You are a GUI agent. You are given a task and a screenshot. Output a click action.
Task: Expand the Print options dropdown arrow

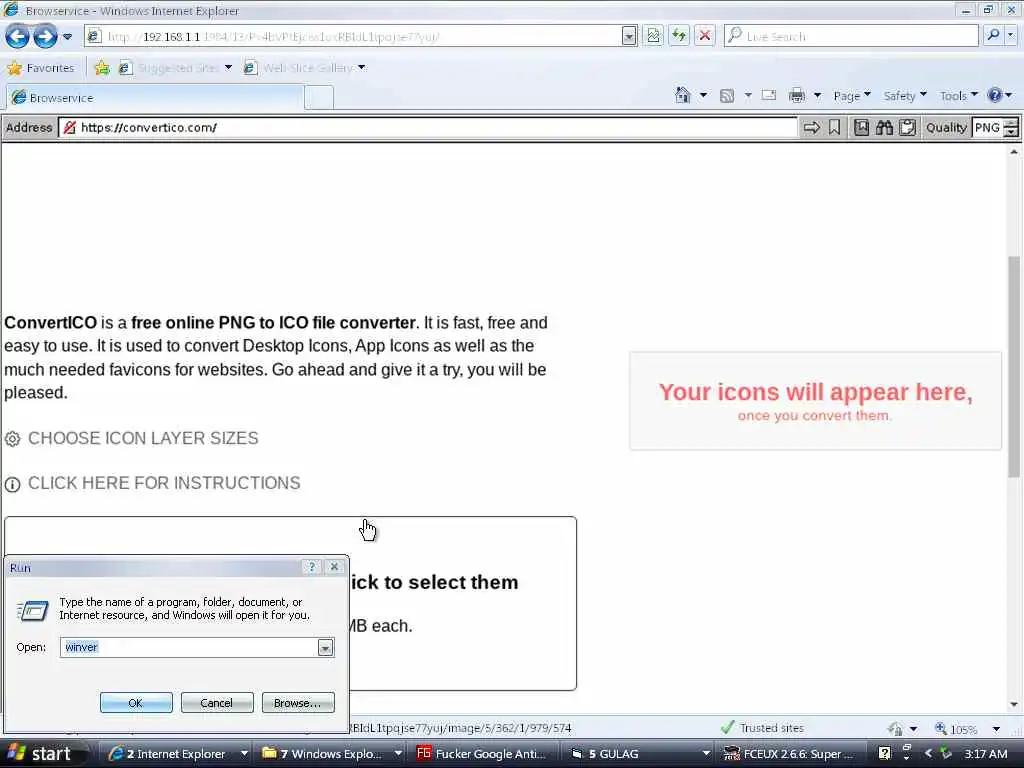tap(817, 96)
